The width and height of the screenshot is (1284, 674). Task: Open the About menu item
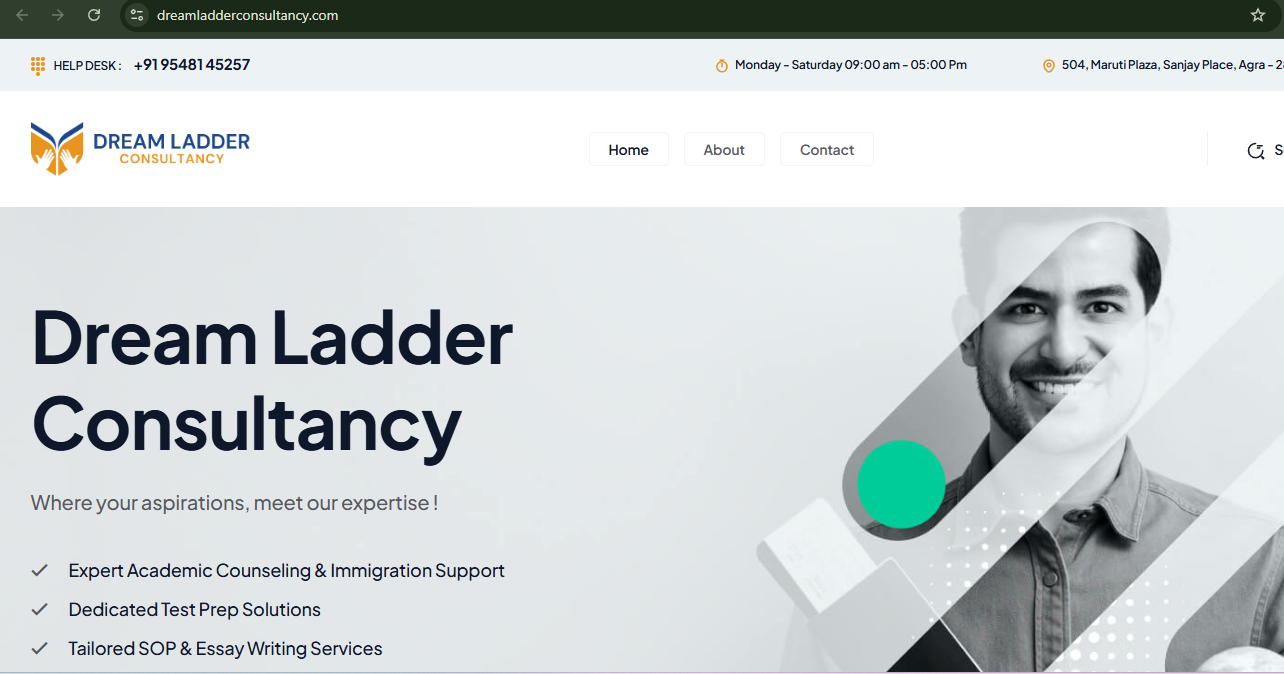tap(724, 150)
